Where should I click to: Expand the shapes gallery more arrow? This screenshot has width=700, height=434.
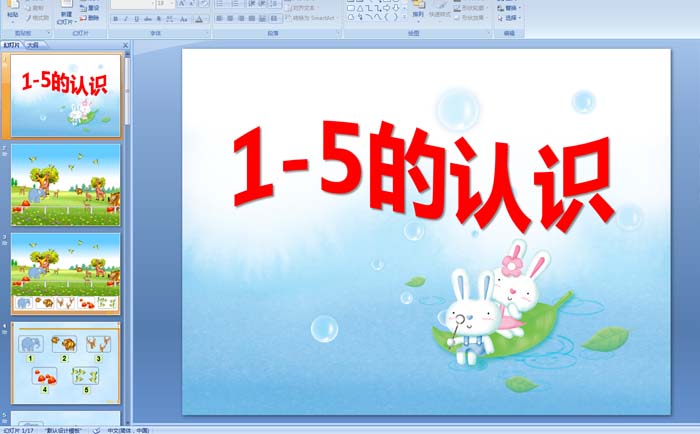(x=402, y=18)
